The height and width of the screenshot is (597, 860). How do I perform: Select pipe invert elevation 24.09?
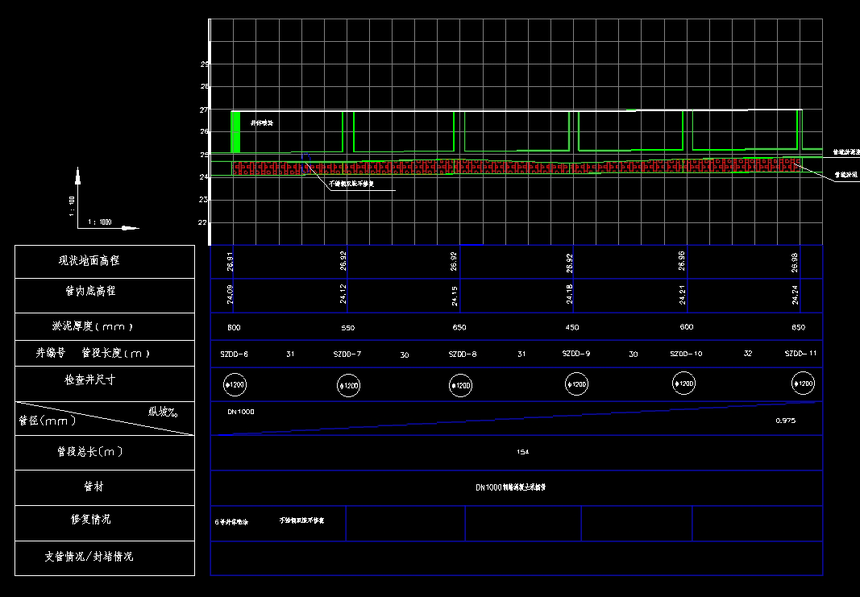(x=230, y=295)
